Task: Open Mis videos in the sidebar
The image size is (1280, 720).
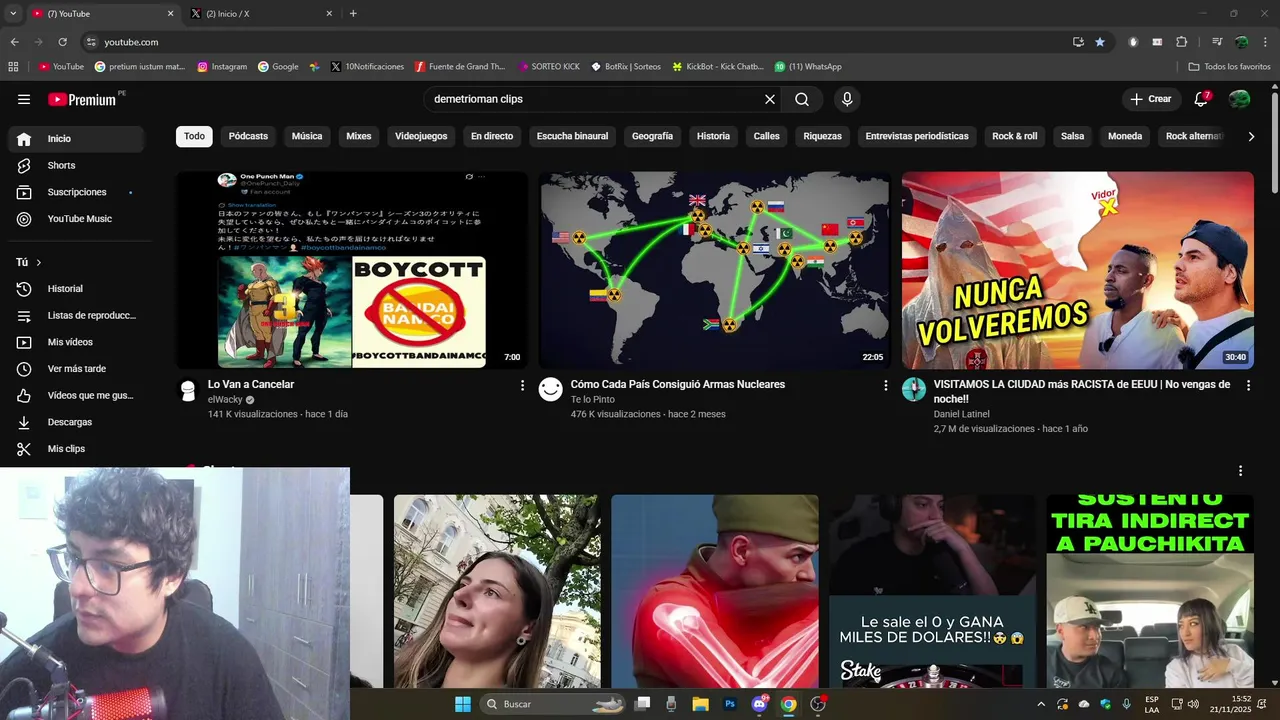Action: point(76,342)
